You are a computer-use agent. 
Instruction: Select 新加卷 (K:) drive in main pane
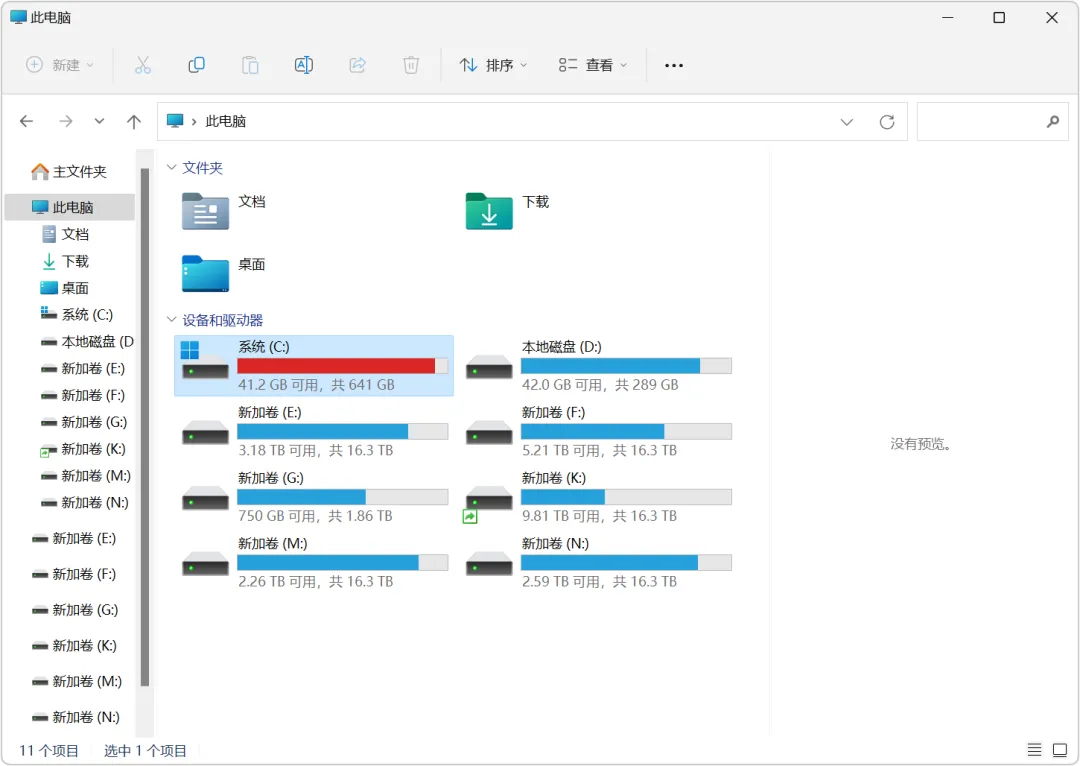point(598,497)
